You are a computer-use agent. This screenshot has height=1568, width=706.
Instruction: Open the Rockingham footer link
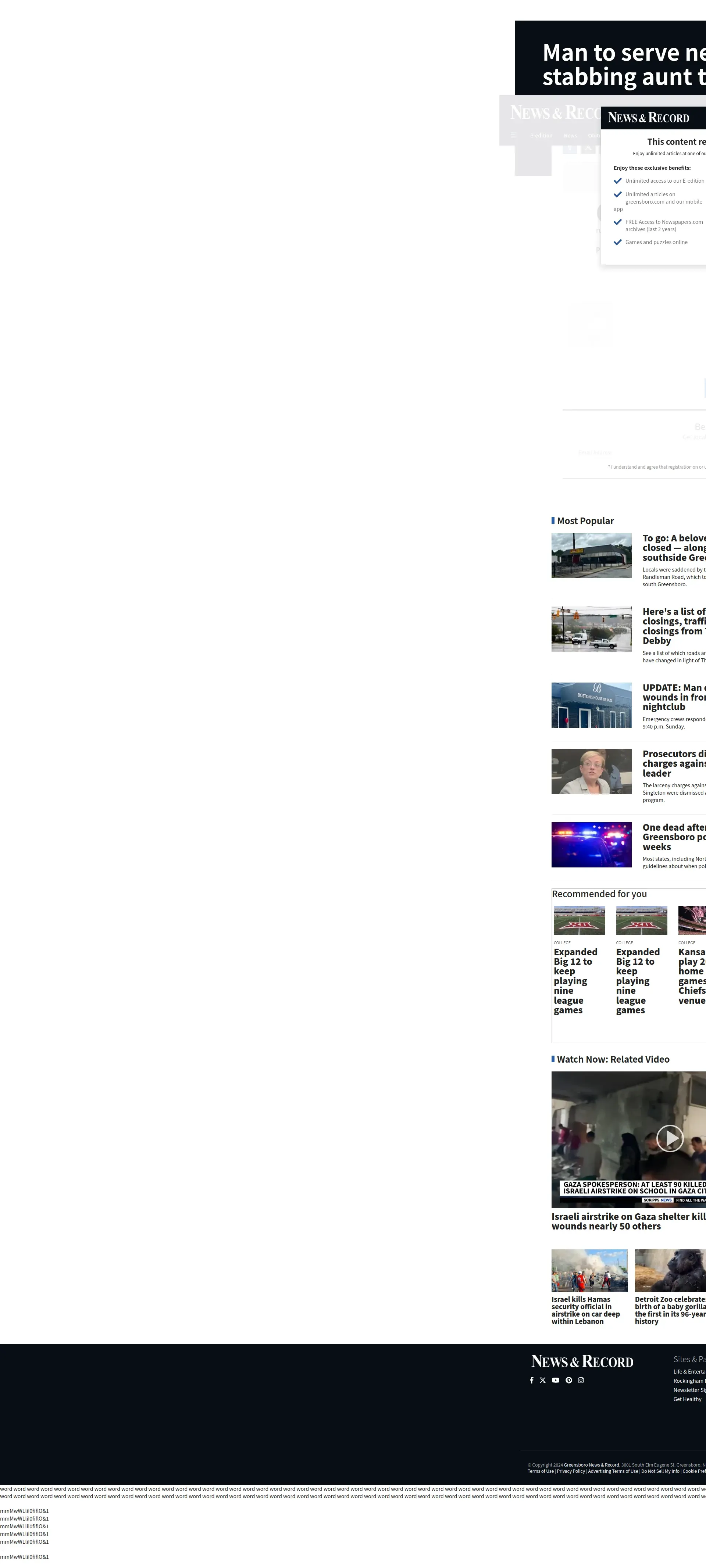689,1381
